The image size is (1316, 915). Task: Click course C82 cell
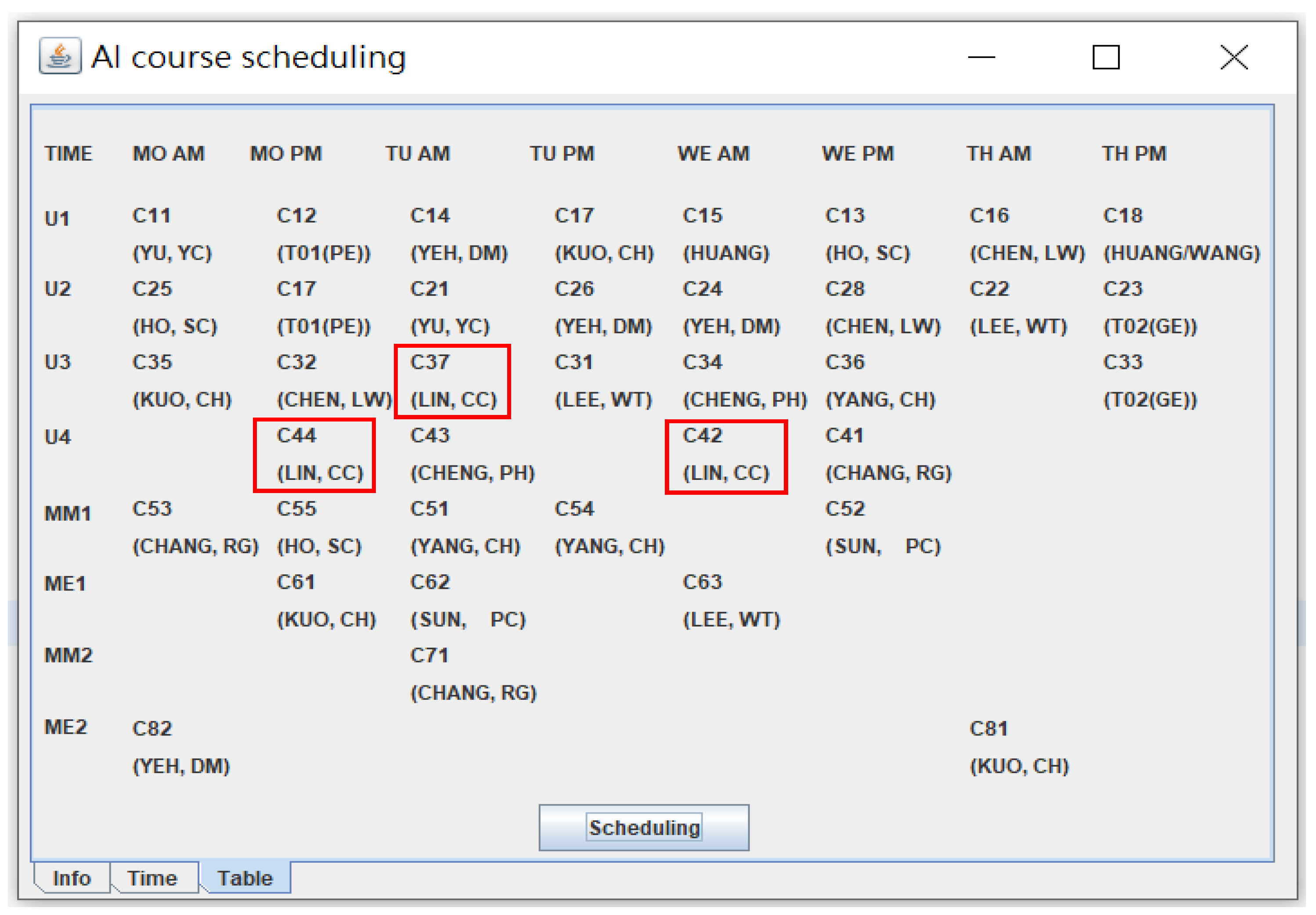[152, 728]
